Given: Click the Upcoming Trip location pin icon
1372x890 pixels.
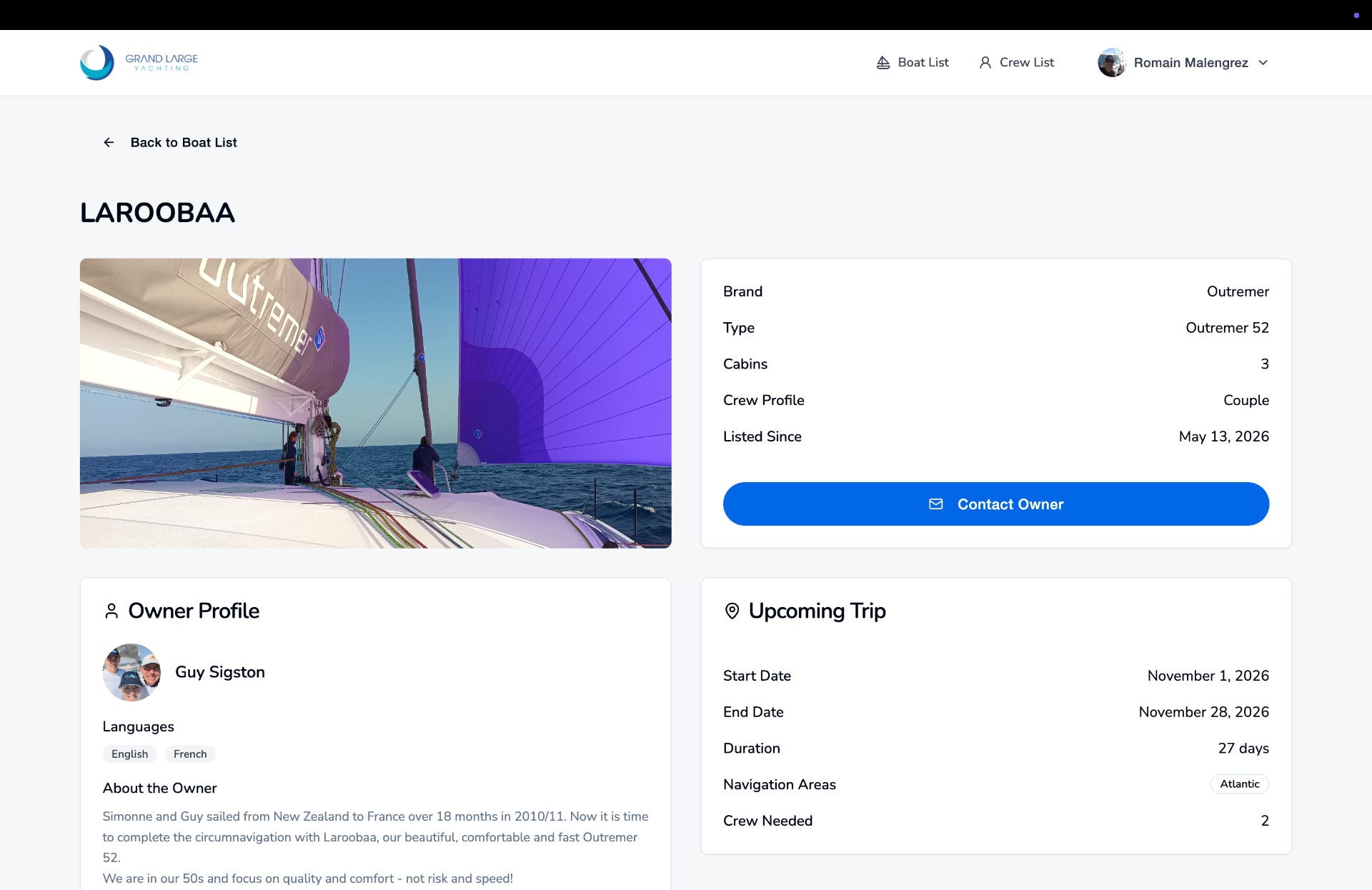Looking at the screenshot, I should point(732,611).
